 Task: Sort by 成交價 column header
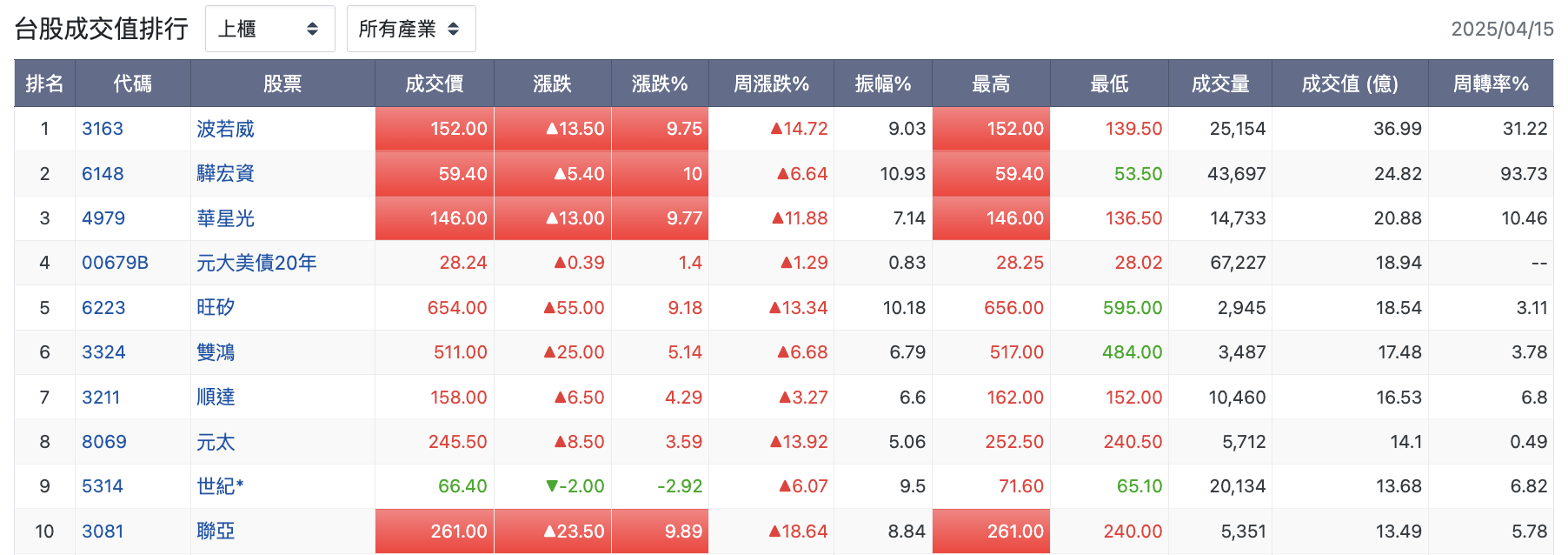click(x=435, y=84)
